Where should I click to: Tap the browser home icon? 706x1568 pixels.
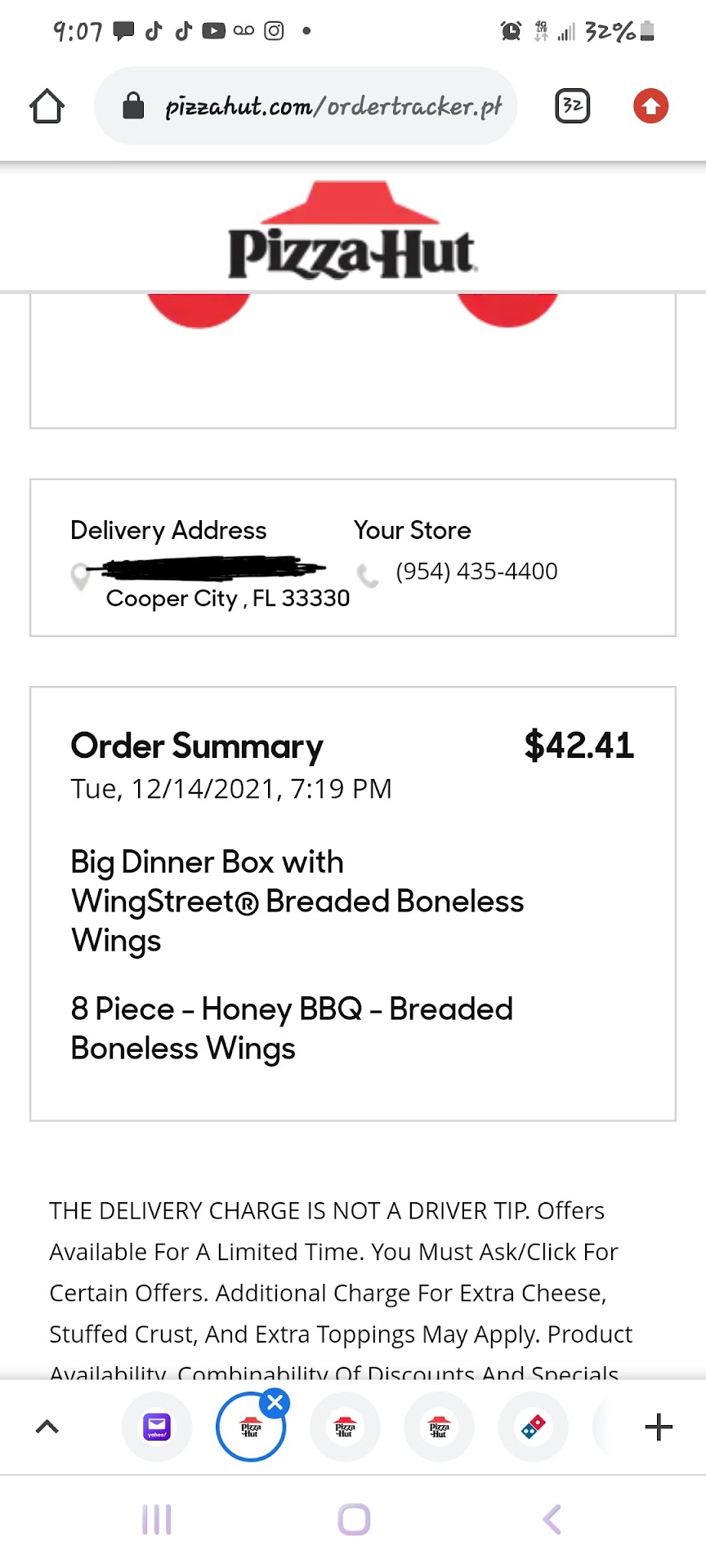pyautogui.click(x=47, y=106)
